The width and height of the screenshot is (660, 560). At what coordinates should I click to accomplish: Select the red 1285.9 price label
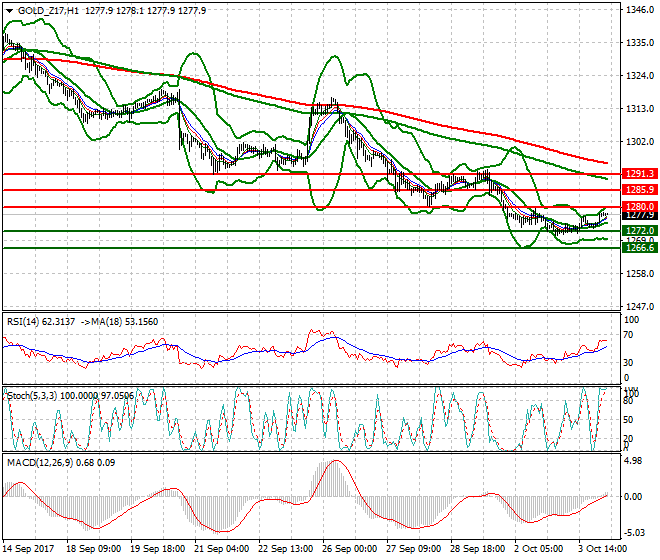639,189
